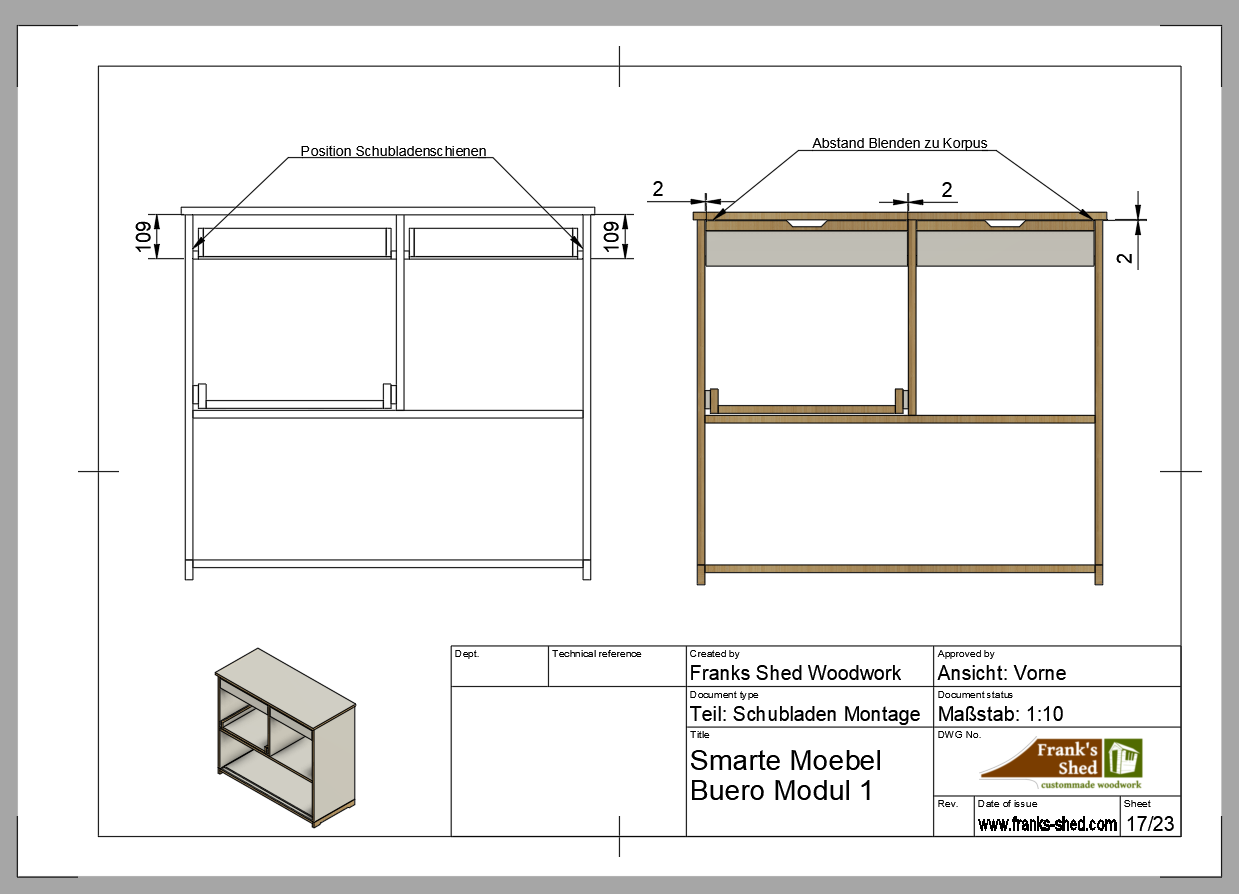This screenshot has height=894, width=1239.
Task: Click the "Teil: Schubladen Montage" document type
Action: [804, 714]
